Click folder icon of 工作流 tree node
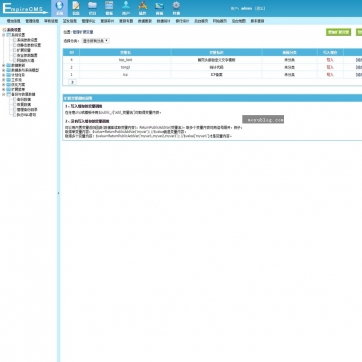The image size is (362, 362). 8,80
